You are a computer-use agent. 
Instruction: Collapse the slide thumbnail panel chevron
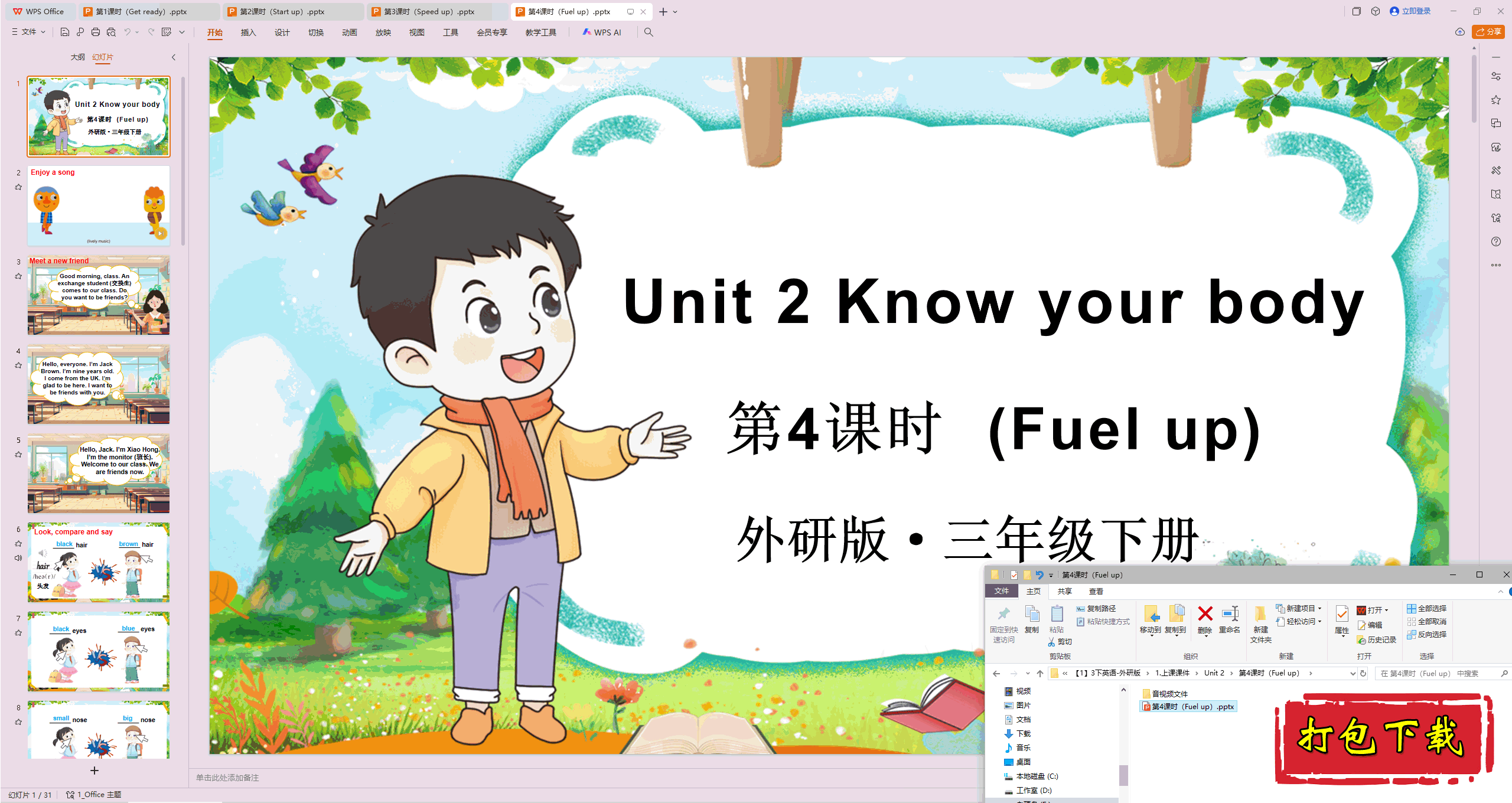(174, 57)
